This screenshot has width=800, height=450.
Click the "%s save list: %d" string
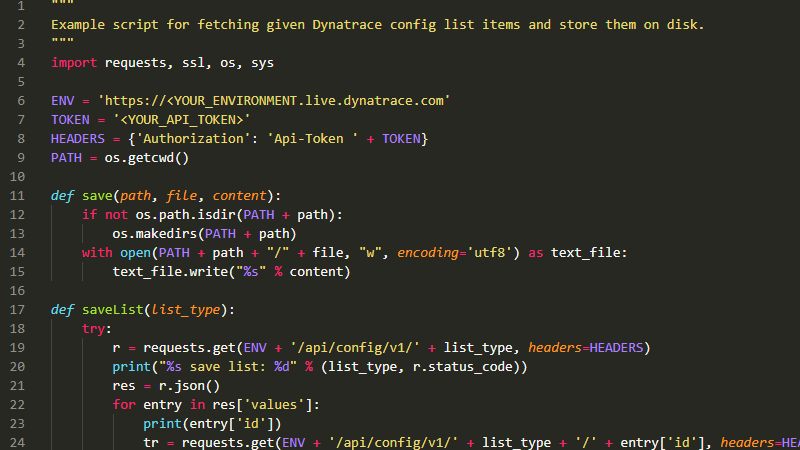[228, 367]
